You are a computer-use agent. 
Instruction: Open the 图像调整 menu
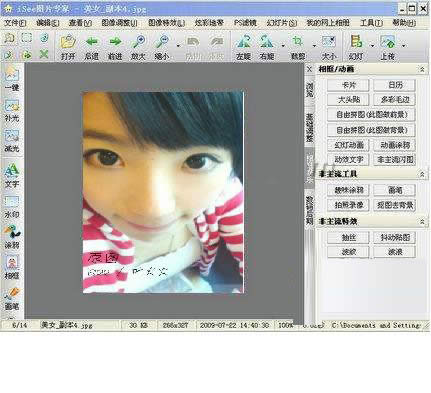[119, 23]
